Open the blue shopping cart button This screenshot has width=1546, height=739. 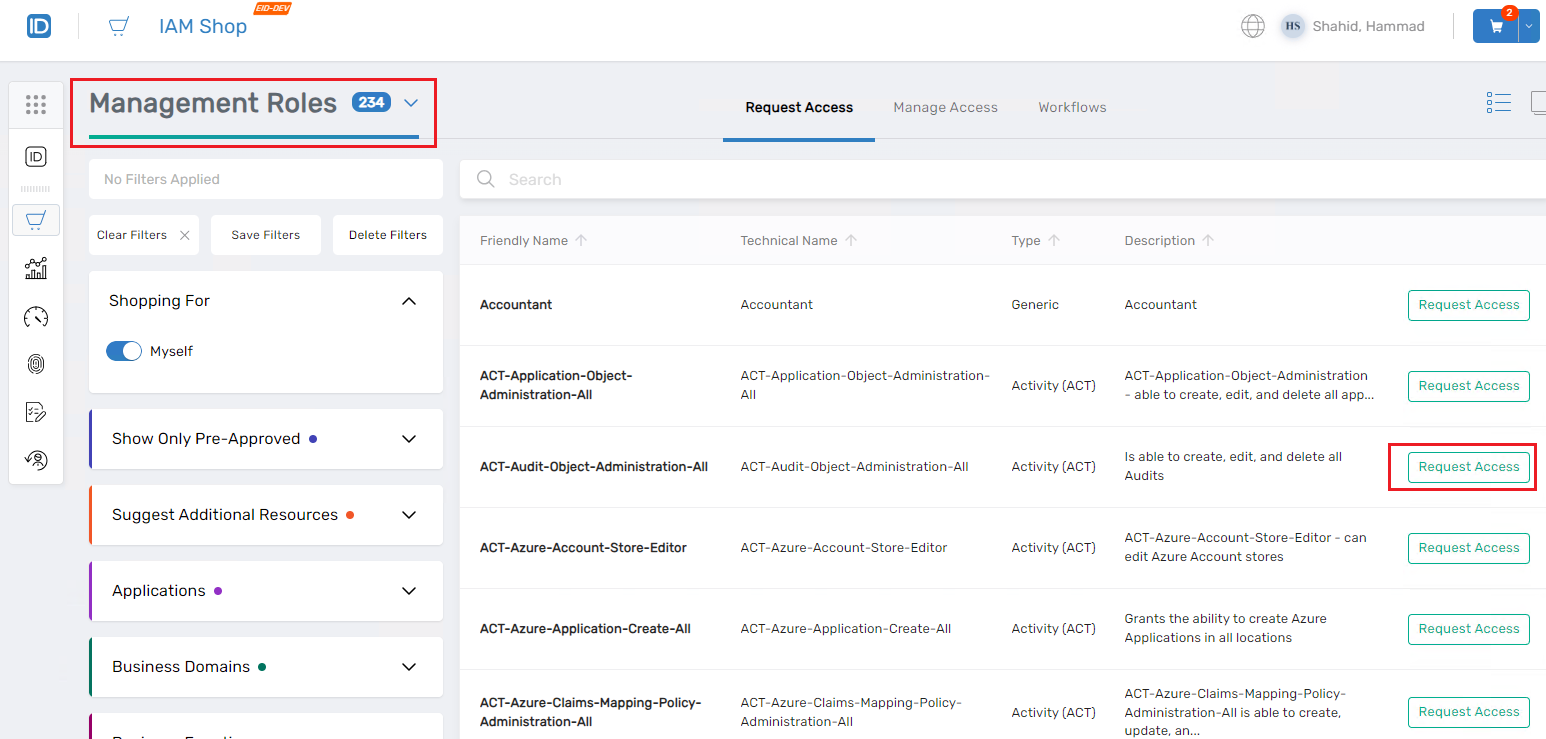1496,26
